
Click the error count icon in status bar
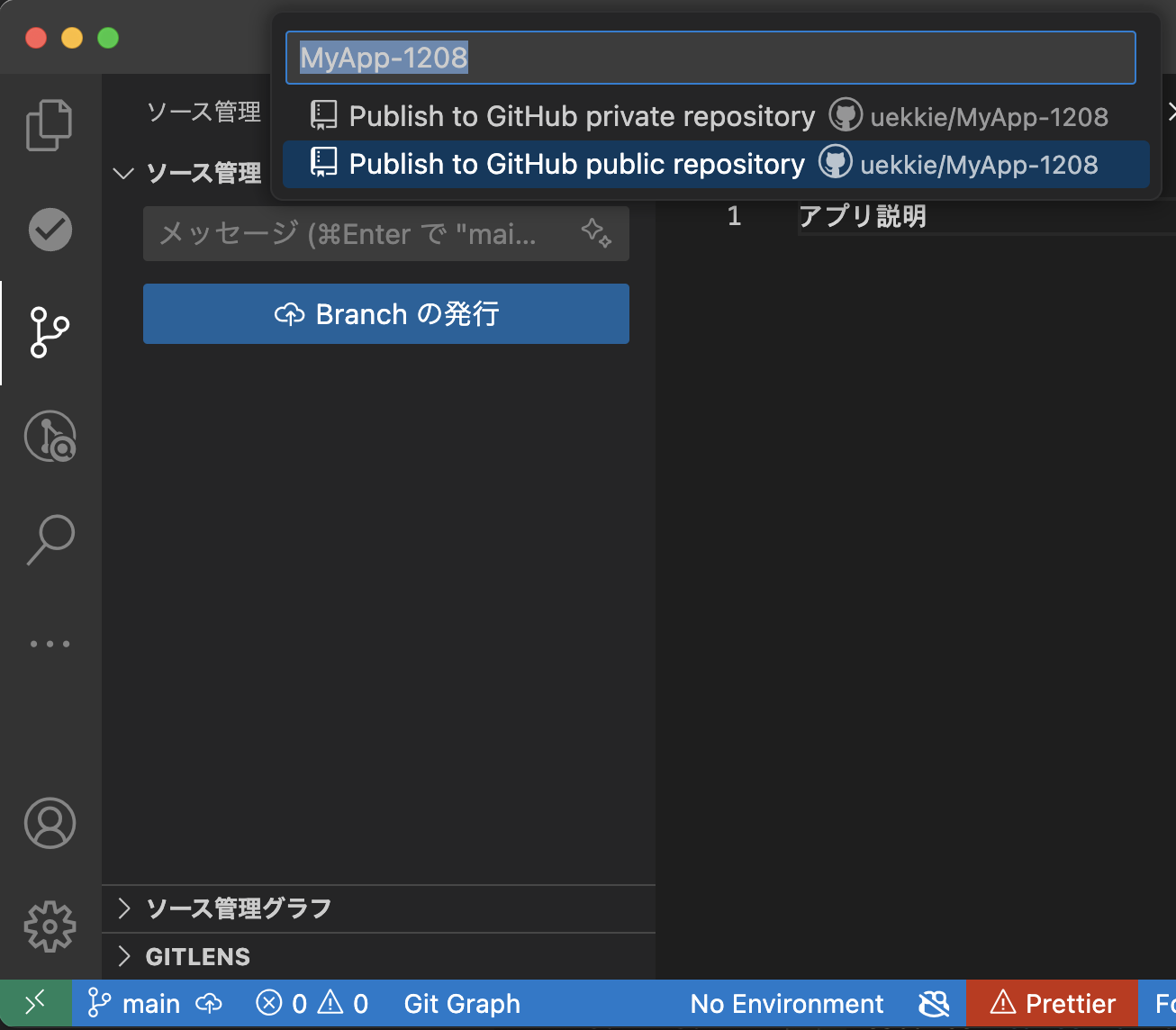click(x=269, y=1003)
